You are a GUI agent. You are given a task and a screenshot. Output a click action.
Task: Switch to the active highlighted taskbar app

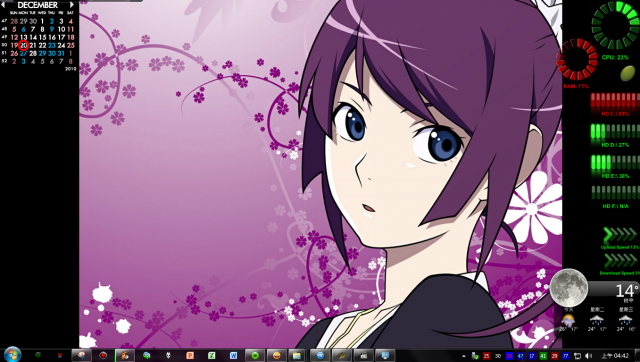tap(124, 355)
